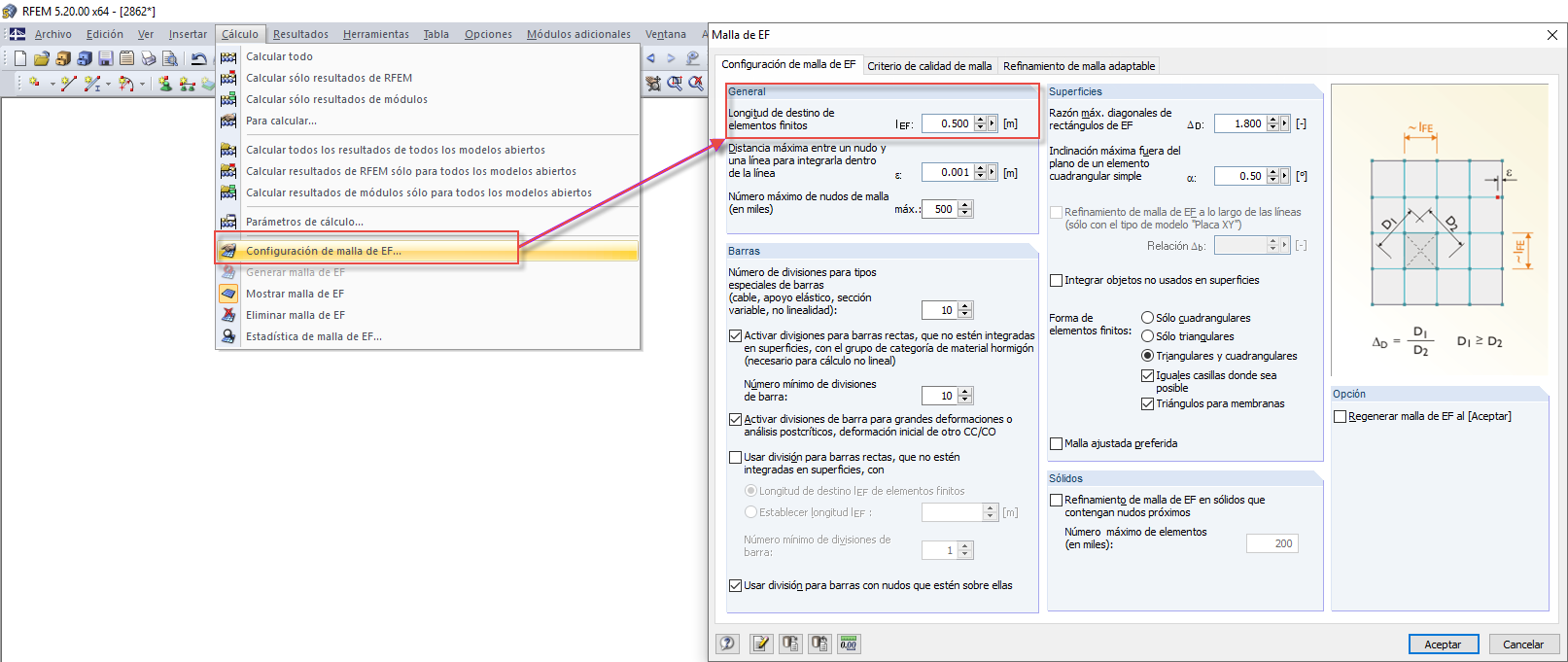The width and height of the screenshot is (1568, 662).
Task: Click the Aceptar button
Action: (1444, 645)
